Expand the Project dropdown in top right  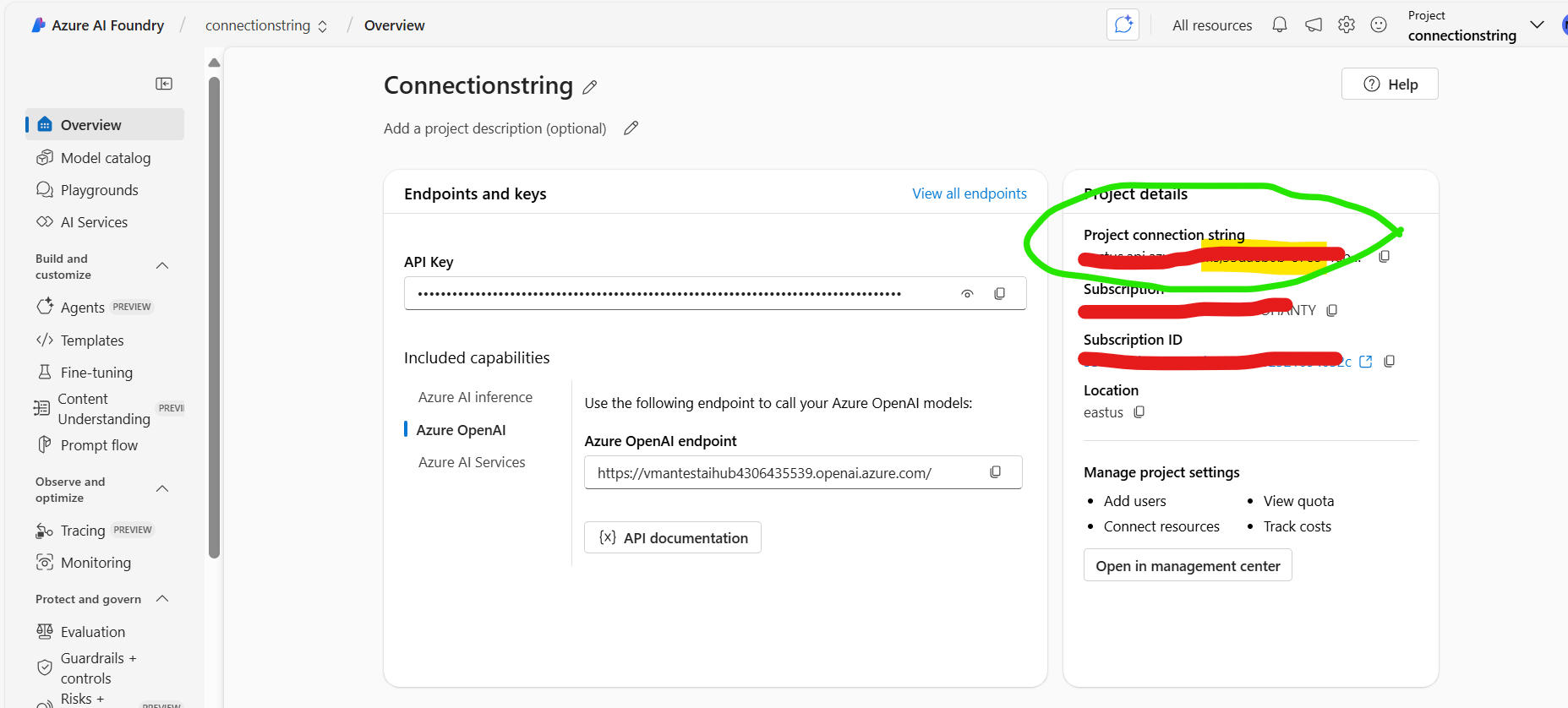[x=1537, y=25]
